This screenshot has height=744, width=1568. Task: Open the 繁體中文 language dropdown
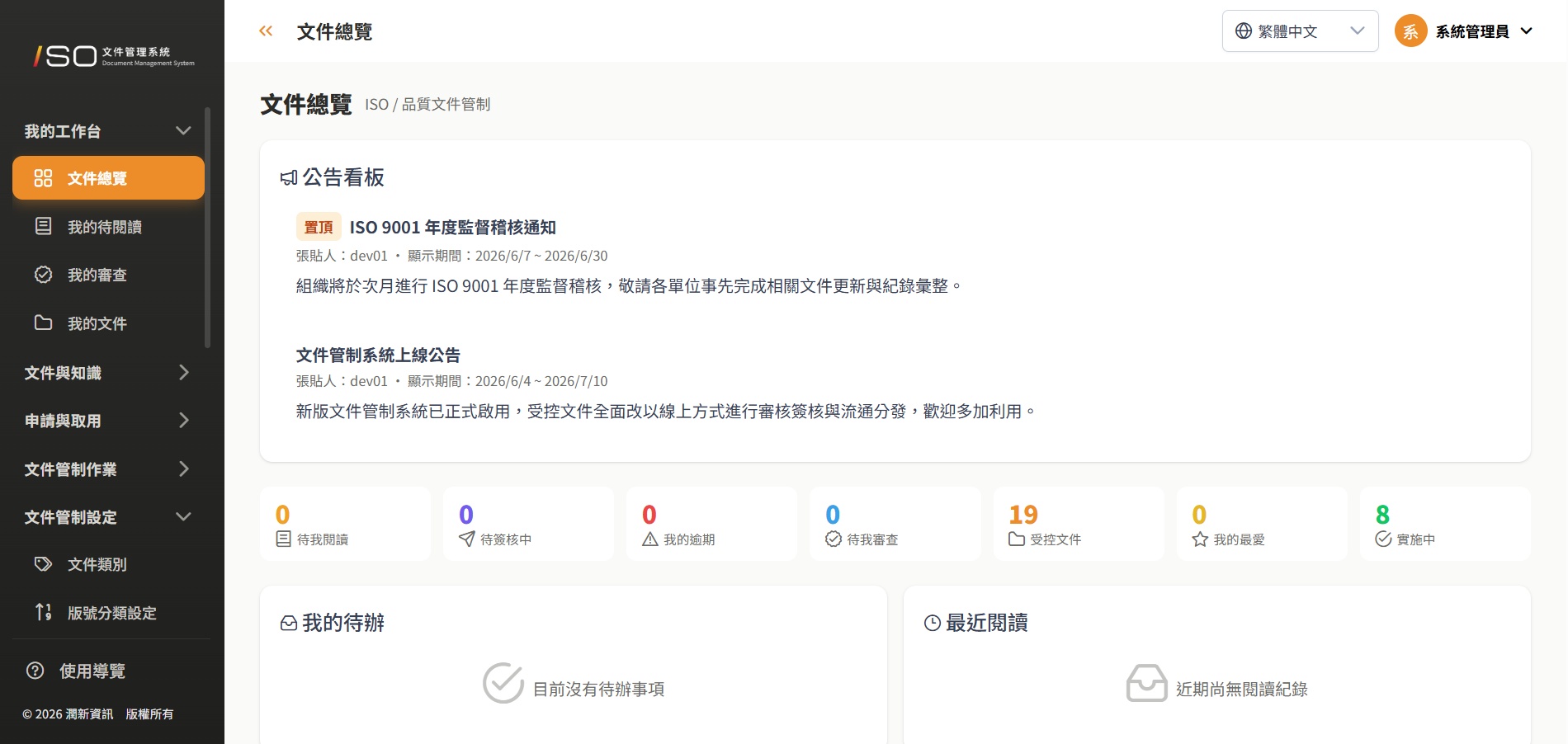point(1301,31)
